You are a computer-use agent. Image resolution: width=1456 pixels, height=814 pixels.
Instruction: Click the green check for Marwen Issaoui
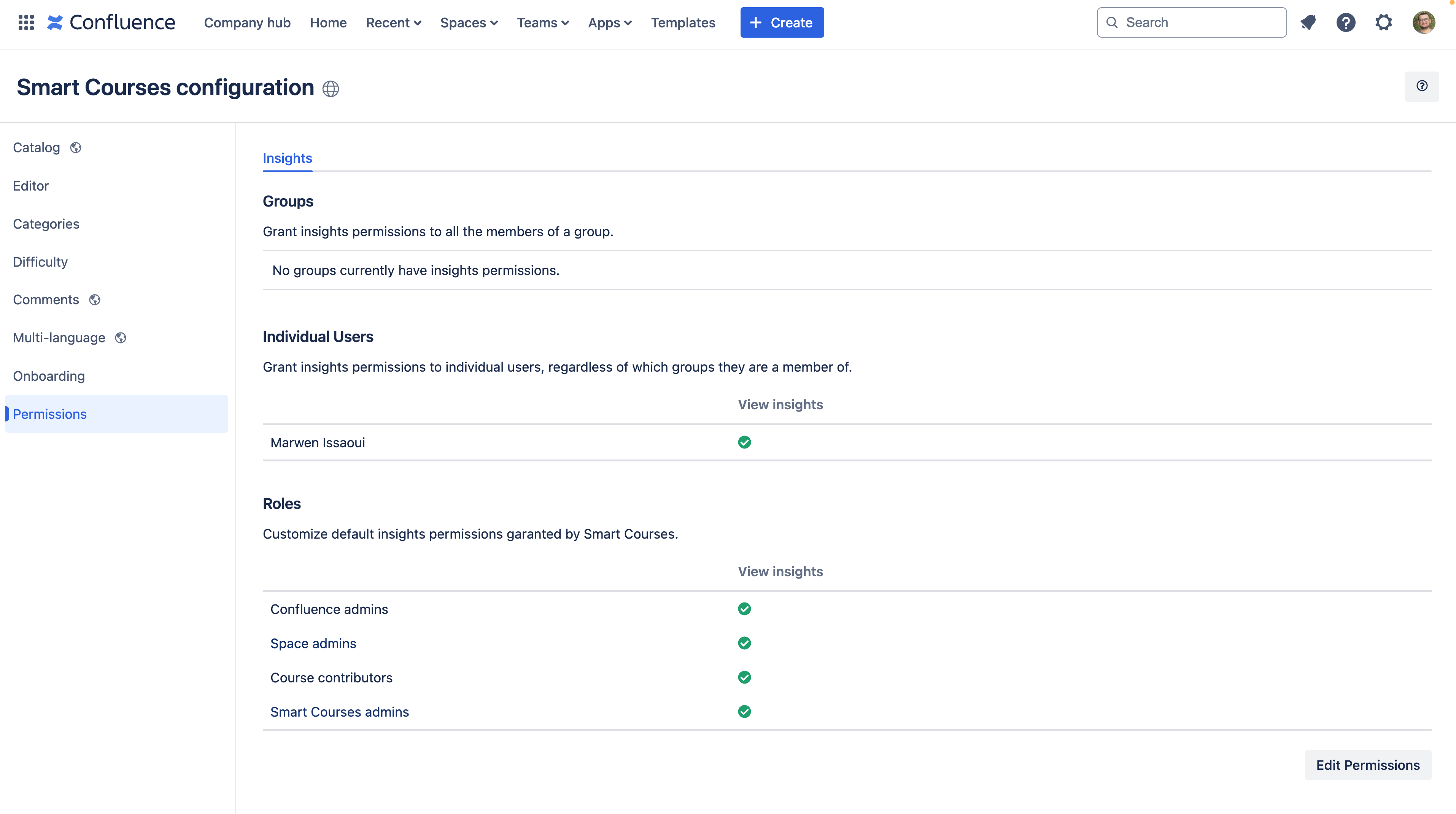744,442
